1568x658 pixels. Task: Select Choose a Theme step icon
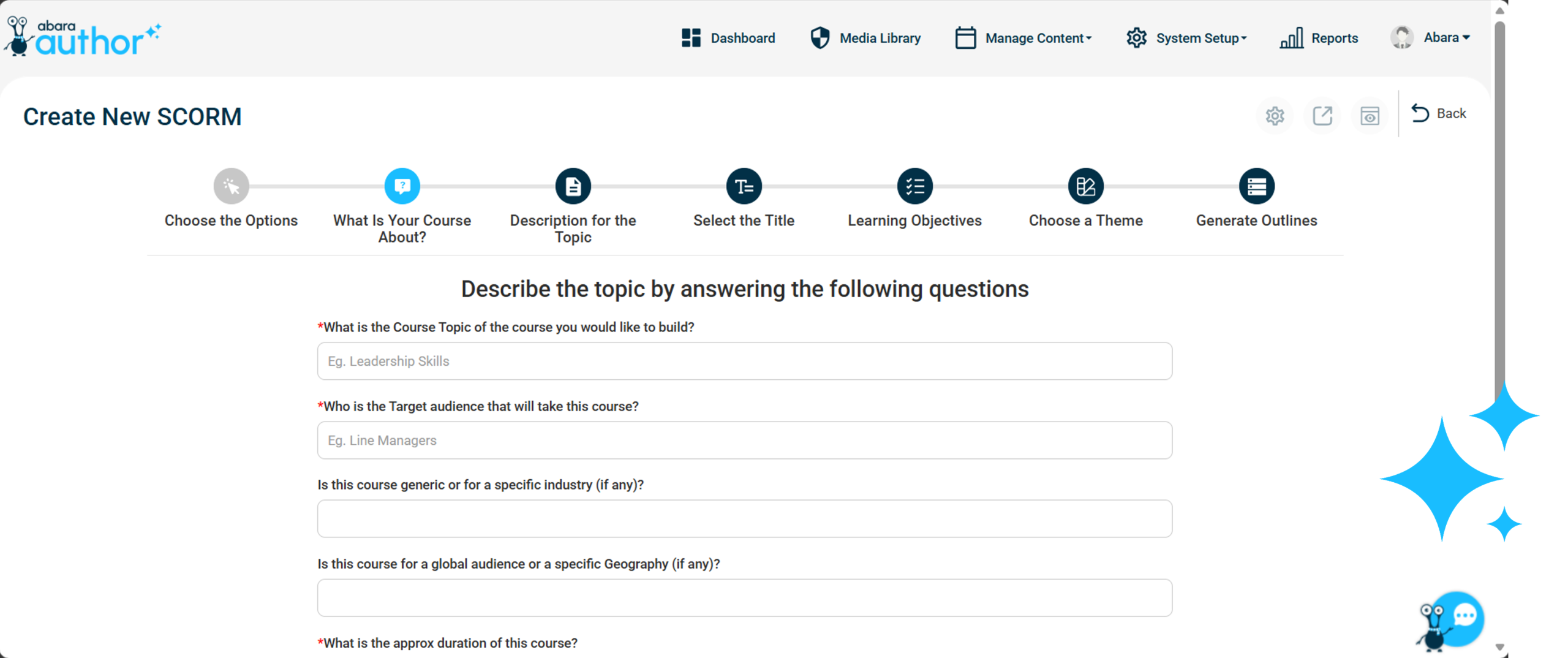coord(1085,186)
